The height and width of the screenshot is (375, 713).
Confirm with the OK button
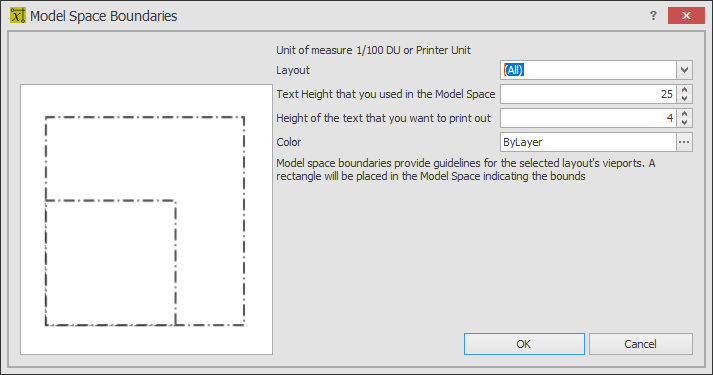524,344
